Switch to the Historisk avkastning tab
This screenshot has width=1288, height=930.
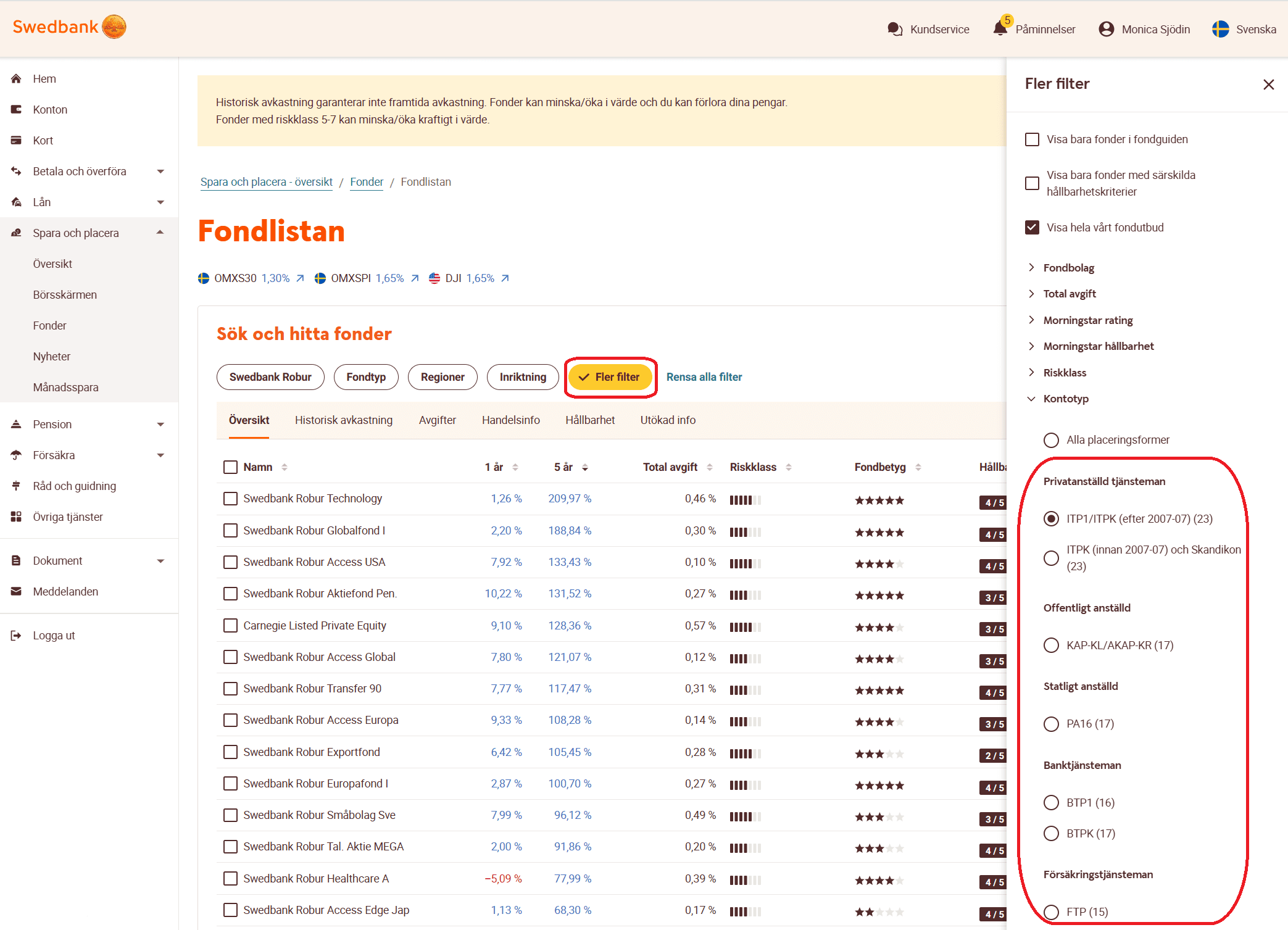[x=343, y=420]
